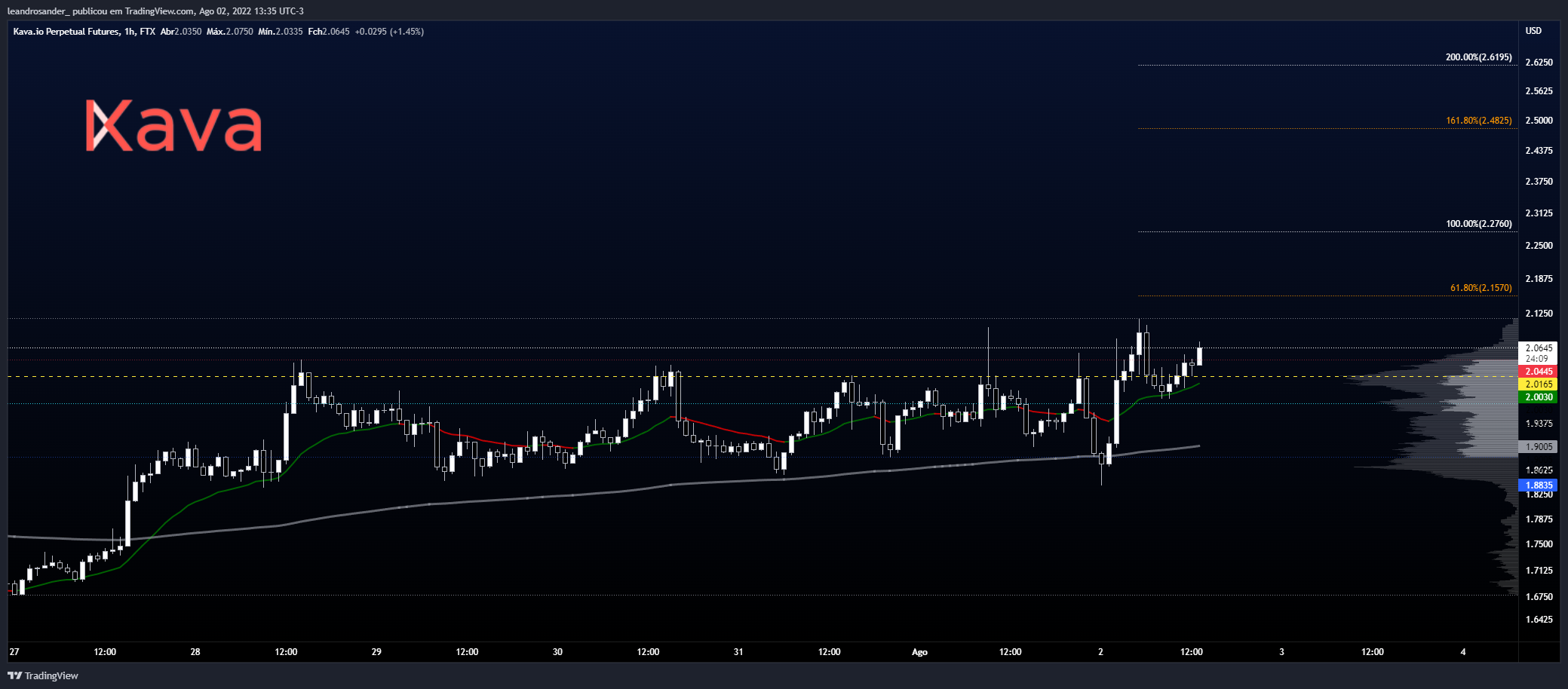
Task: Click the 2.1875 price axis label
Action: (1539, 279)
